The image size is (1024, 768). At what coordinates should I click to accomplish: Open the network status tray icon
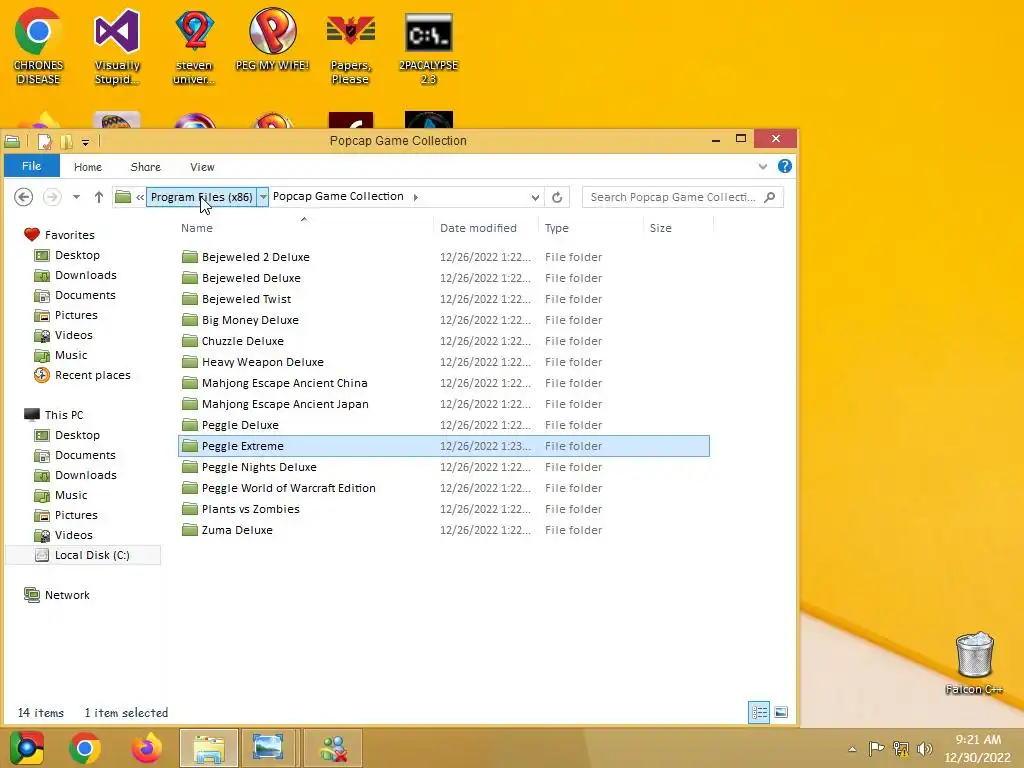tap(901, 748)
